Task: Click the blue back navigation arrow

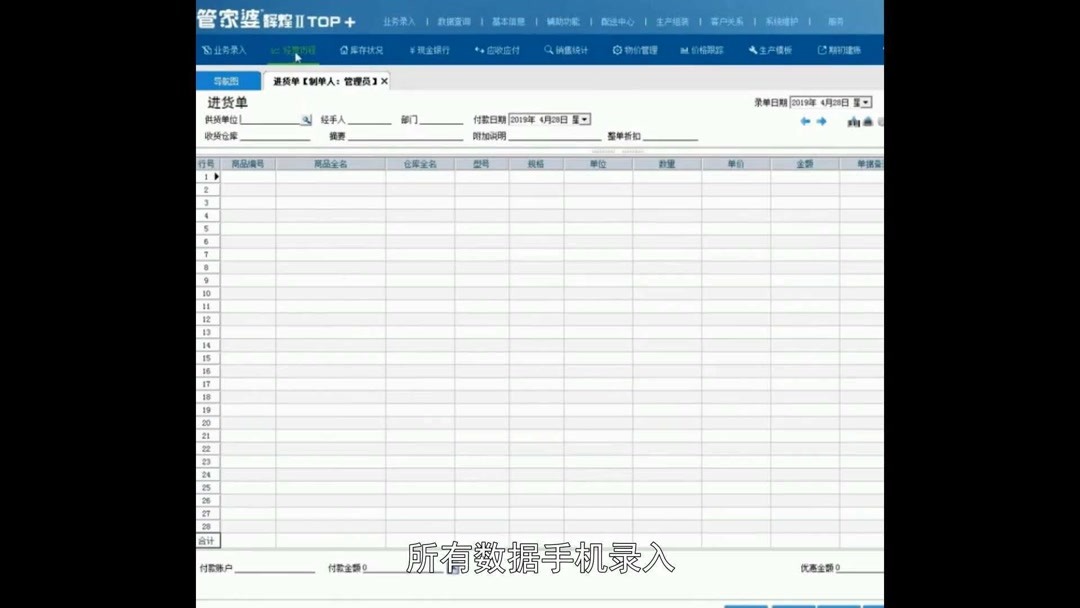Action: point(806,120)
